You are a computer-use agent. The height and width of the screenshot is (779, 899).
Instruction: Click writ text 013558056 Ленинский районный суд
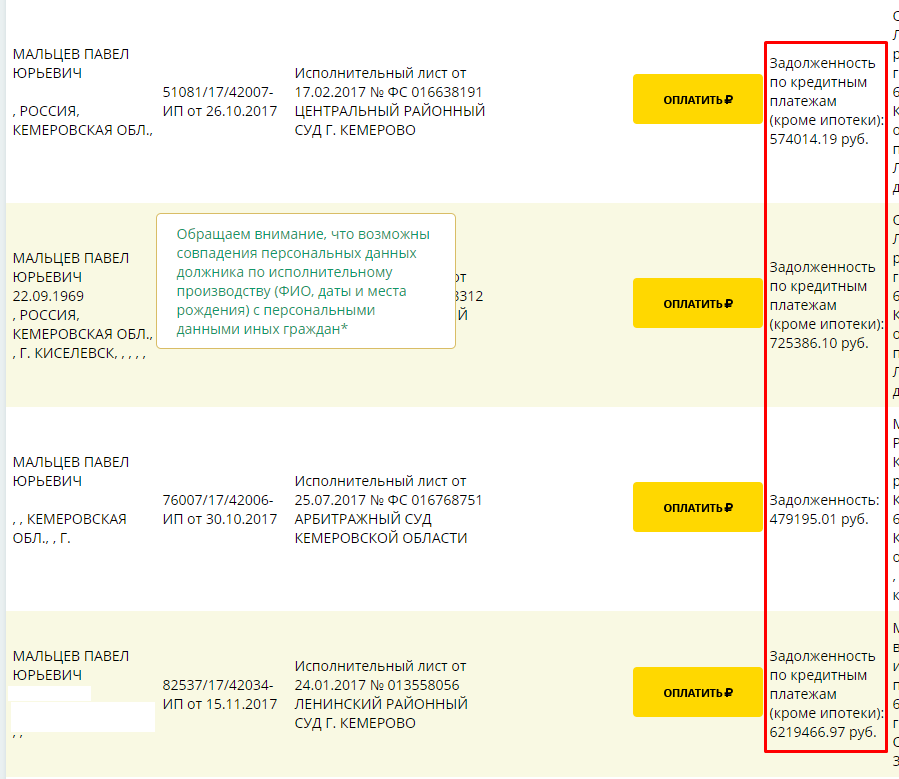tap(381, 694)
